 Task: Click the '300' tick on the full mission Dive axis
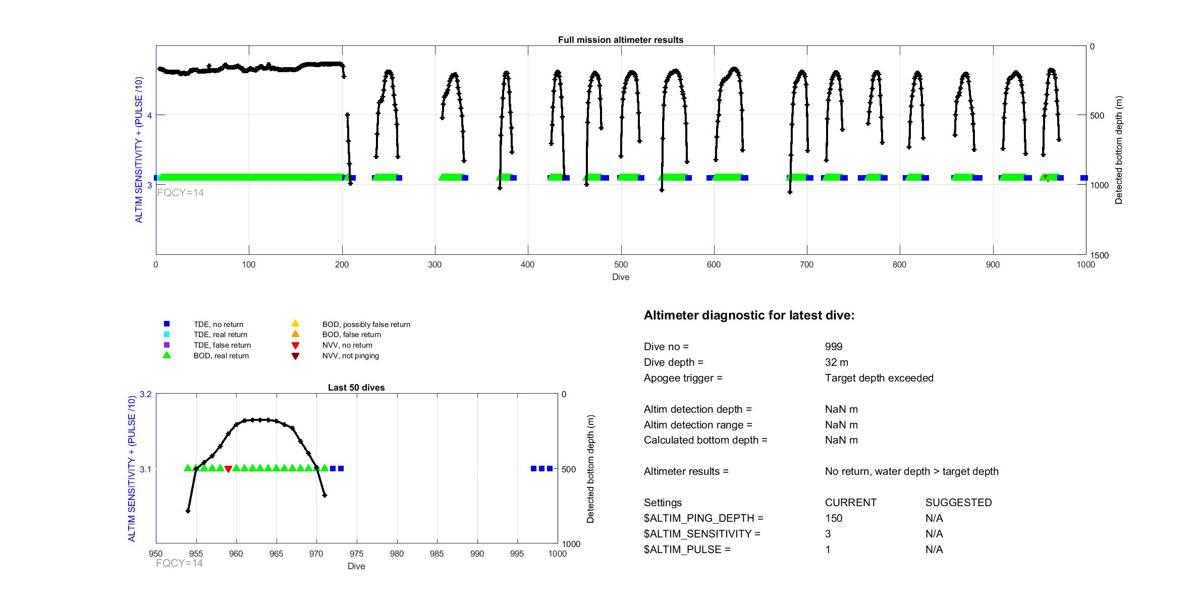pos(434,265)
